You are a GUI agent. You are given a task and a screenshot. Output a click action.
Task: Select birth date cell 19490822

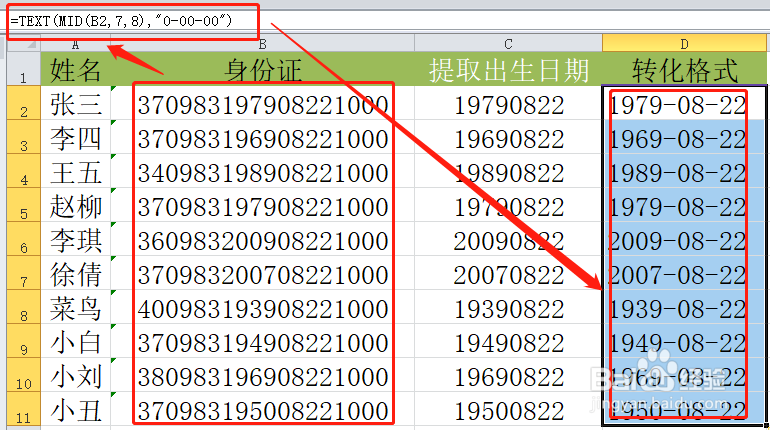508,341
